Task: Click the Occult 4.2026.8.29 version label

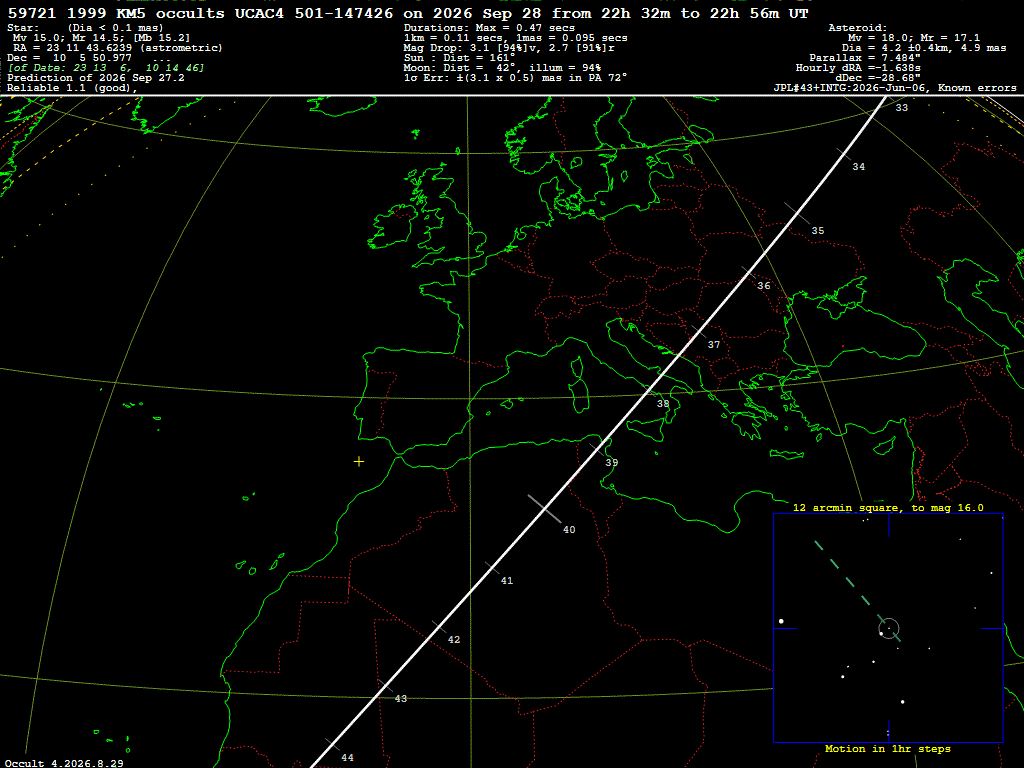Action: [64, 763]
